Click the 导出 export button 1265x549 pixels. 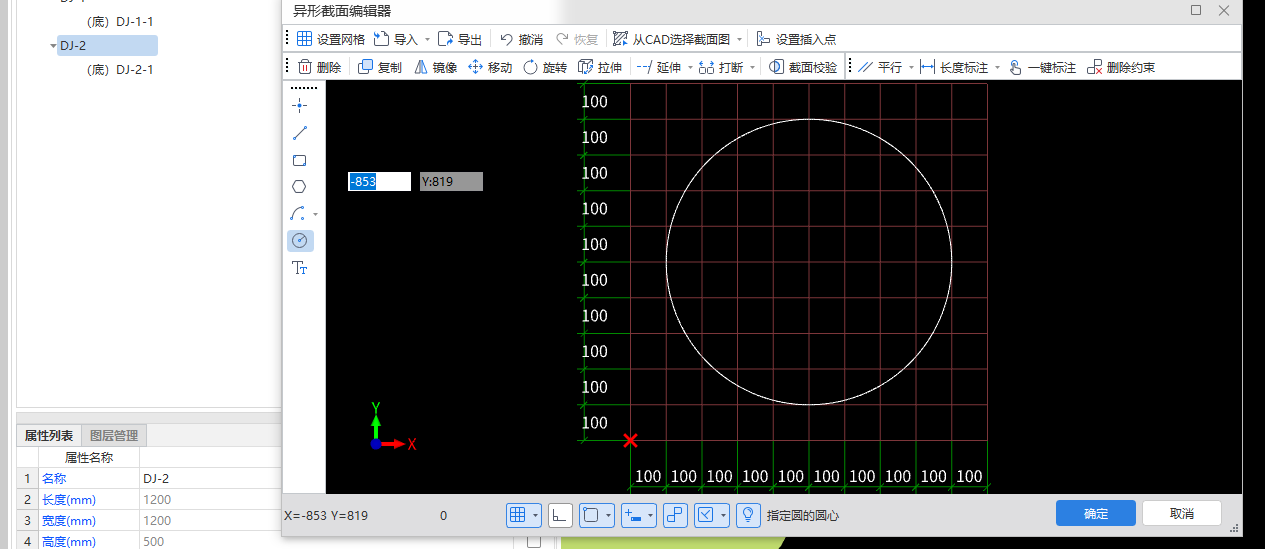[460, 39]
